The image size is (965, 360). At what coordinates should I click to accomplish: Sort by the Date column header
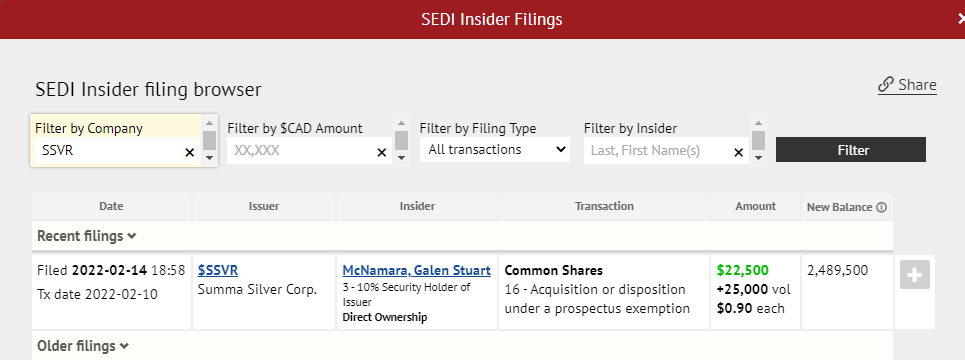coord(111,206)
